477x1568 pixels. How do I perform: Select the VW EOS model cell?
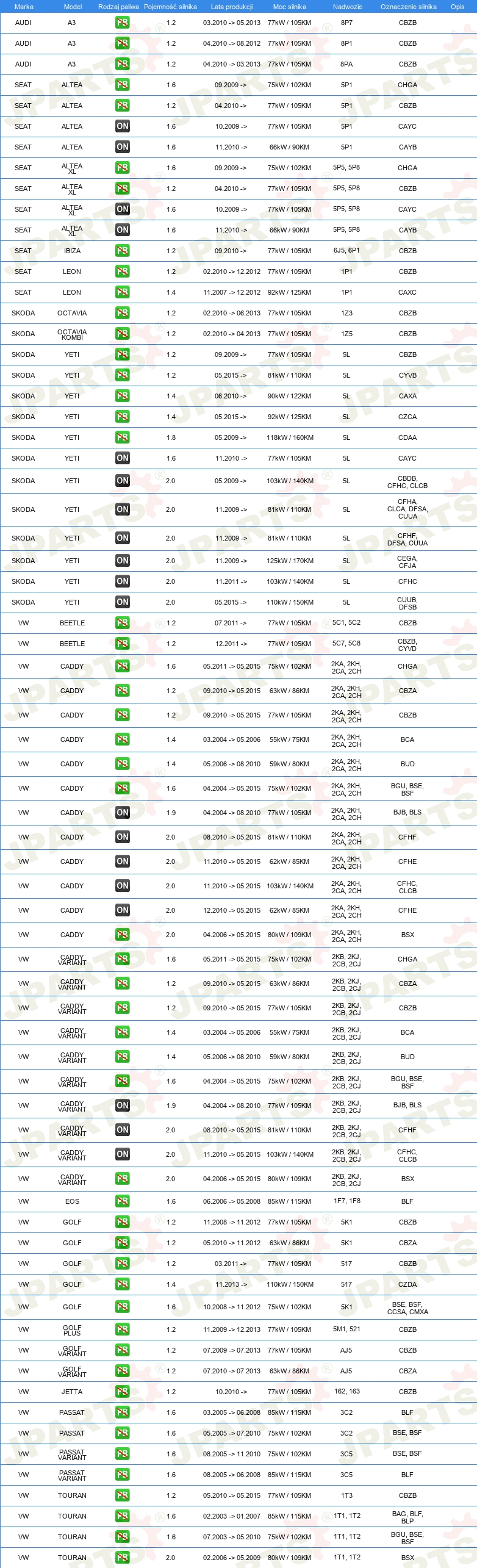[x=72, y=1201]
